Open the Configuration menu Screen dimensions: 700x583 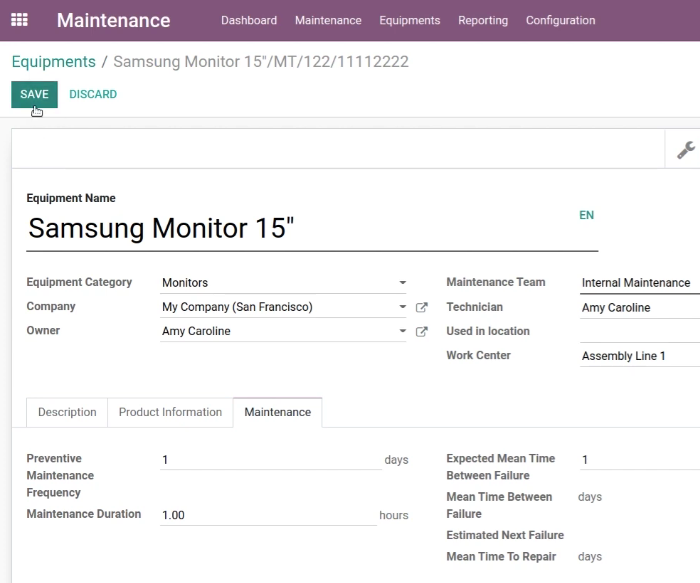[x=560, y=20]
